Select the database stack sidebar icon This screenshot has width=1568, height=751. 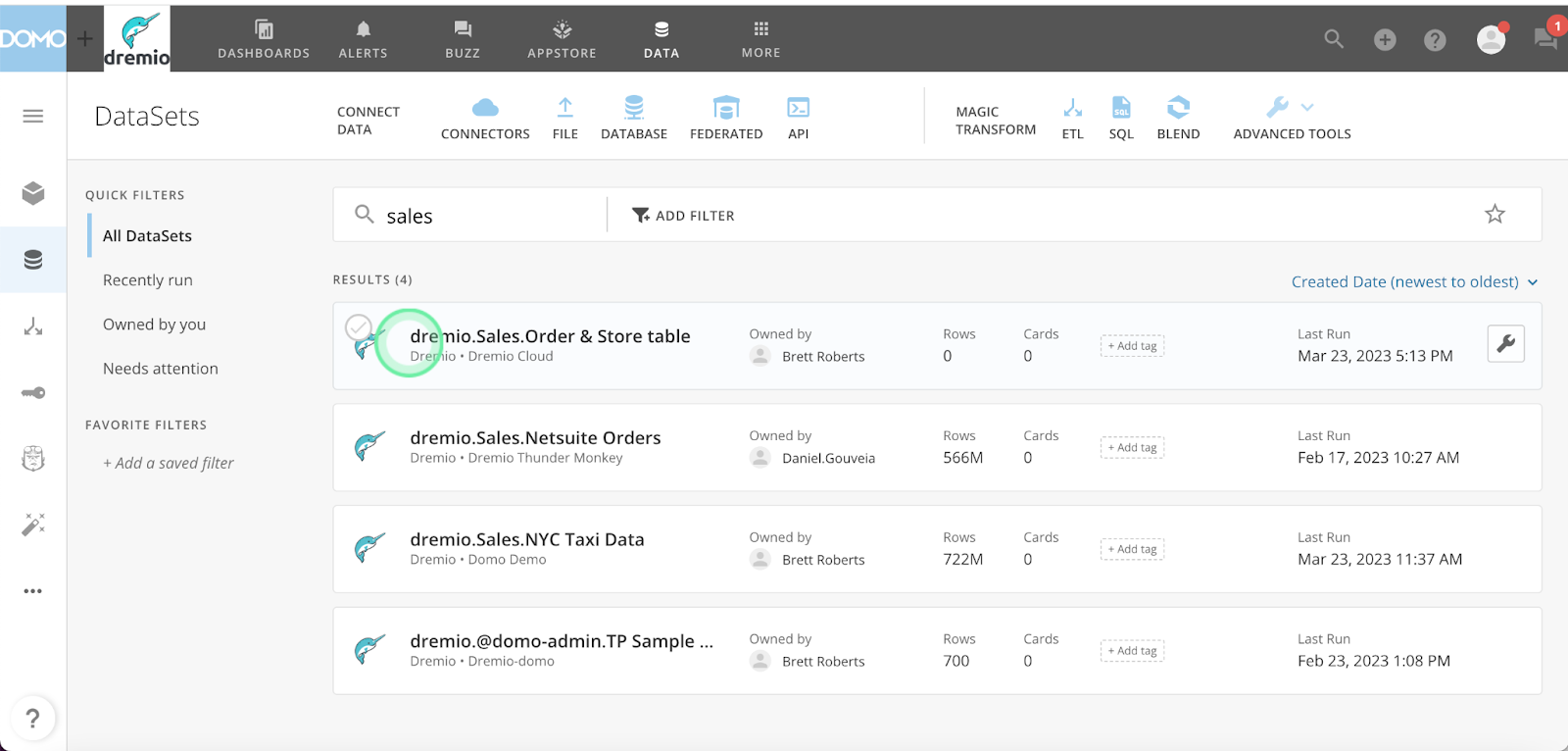pyautogui.click(x=33, y=260)
